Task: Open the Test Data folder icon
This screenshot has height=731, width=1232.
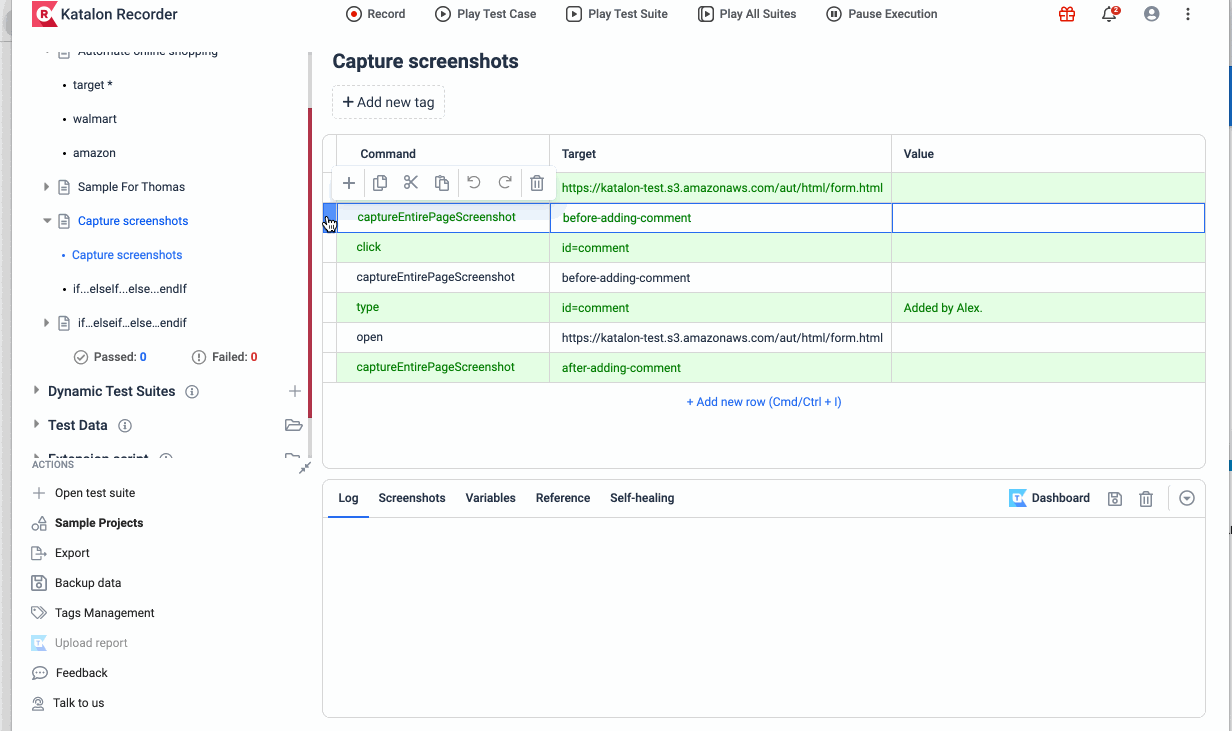Action: tap(293, 425)
